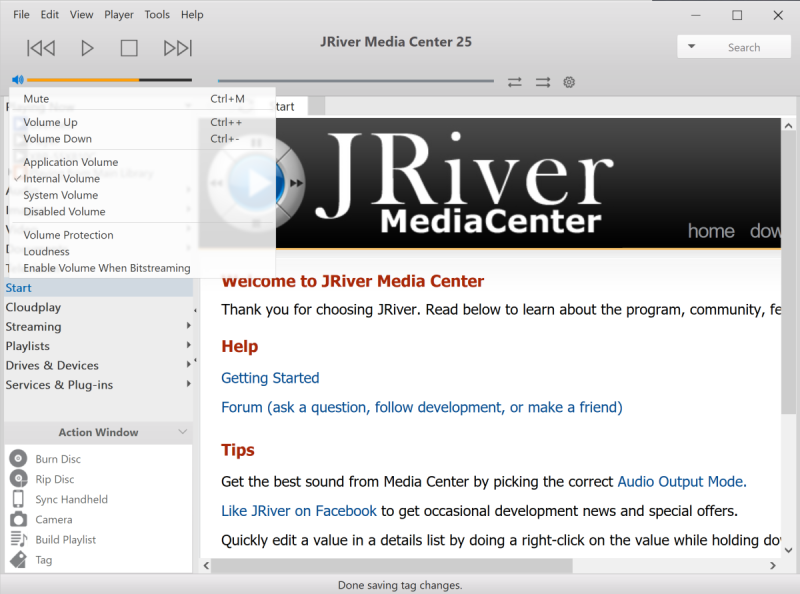Toggle the repeat playback icon
Image resolution: width=800 pixels, height=594 pixels.
515,82
